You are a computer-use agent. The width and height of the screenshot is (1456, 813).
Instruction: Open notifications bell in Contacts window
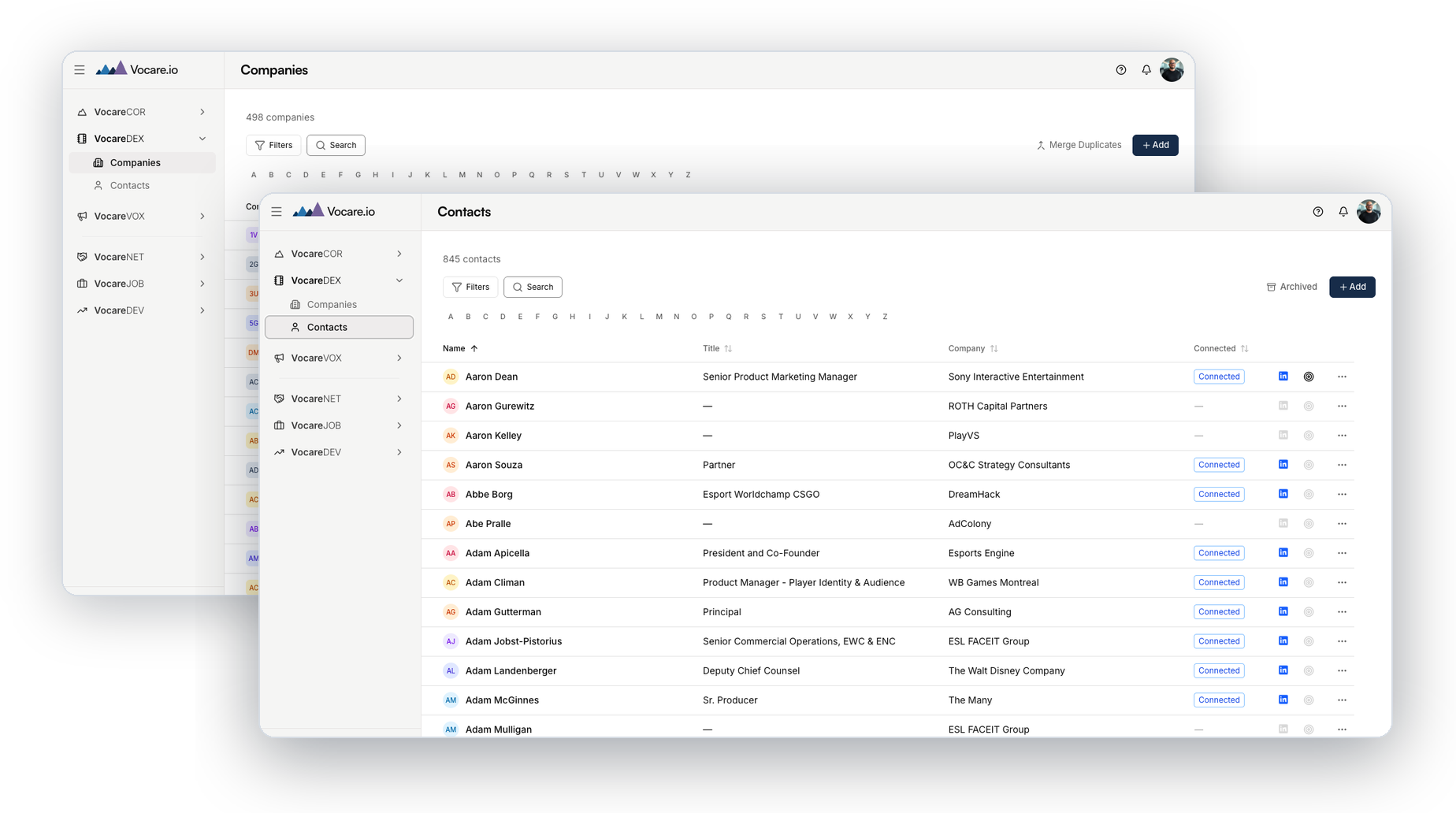tap(1343, 212)
